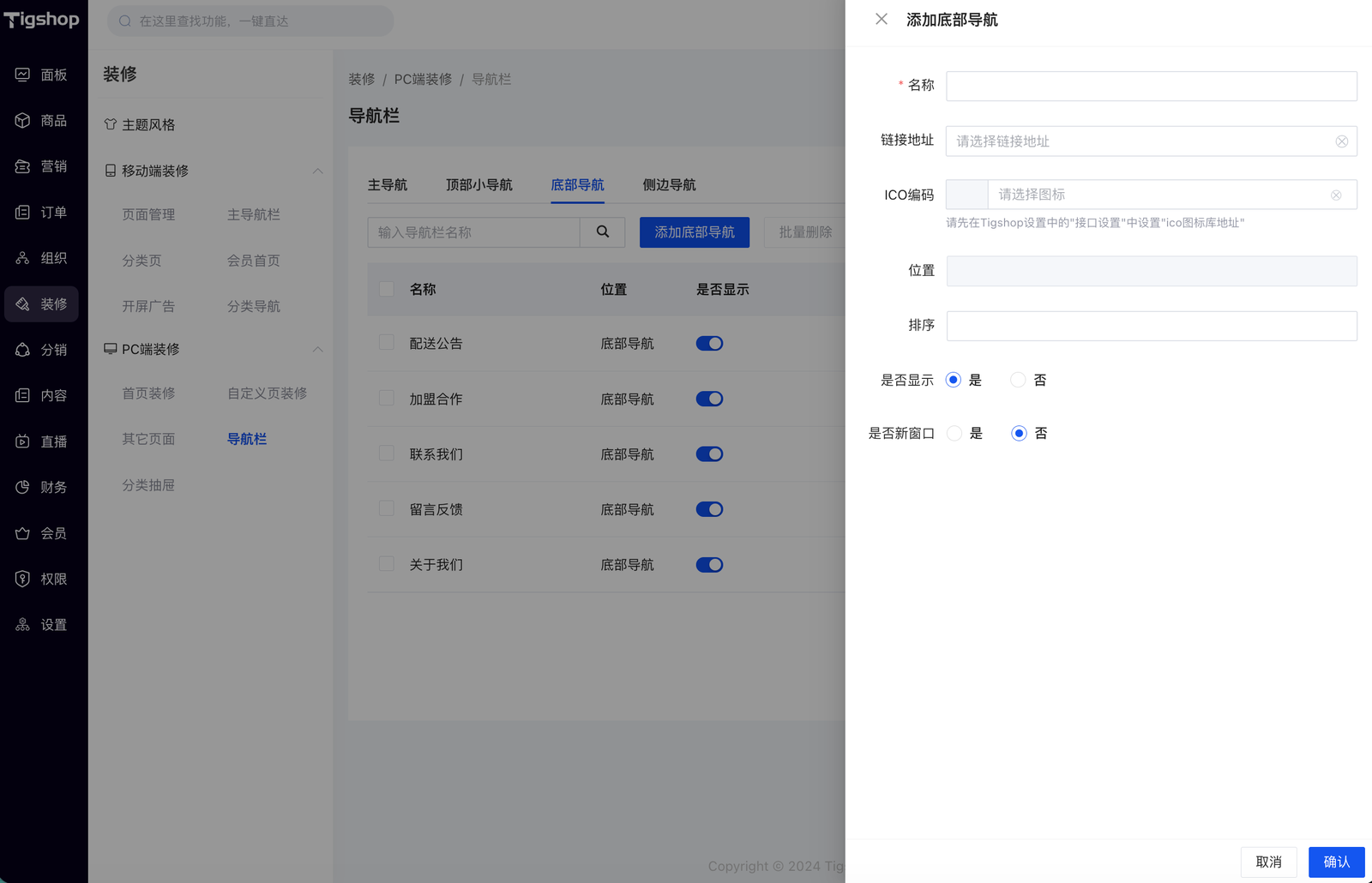
Task: Open the 装修 decoration sidebar icon
Action: point(22,304)
